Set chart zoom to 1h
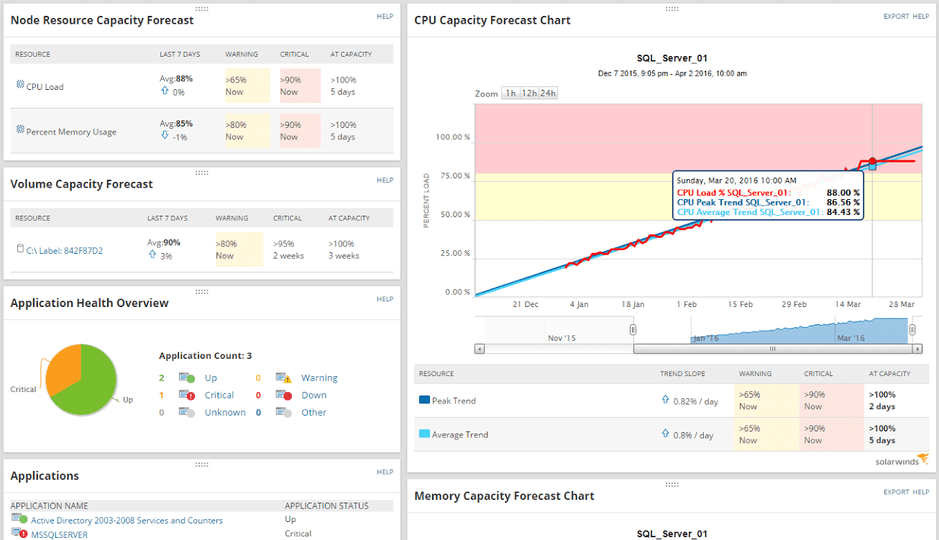Screen dimensions: 939x540 (510, 93)
